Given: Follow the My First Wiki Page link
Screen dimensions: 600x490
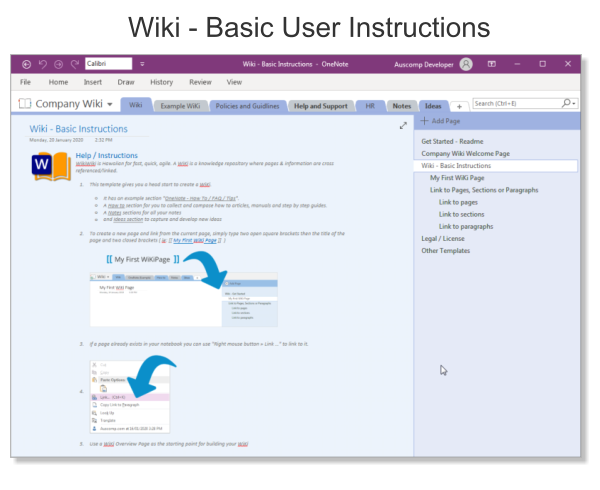Looking at the screenshot, I should [195, 241].
